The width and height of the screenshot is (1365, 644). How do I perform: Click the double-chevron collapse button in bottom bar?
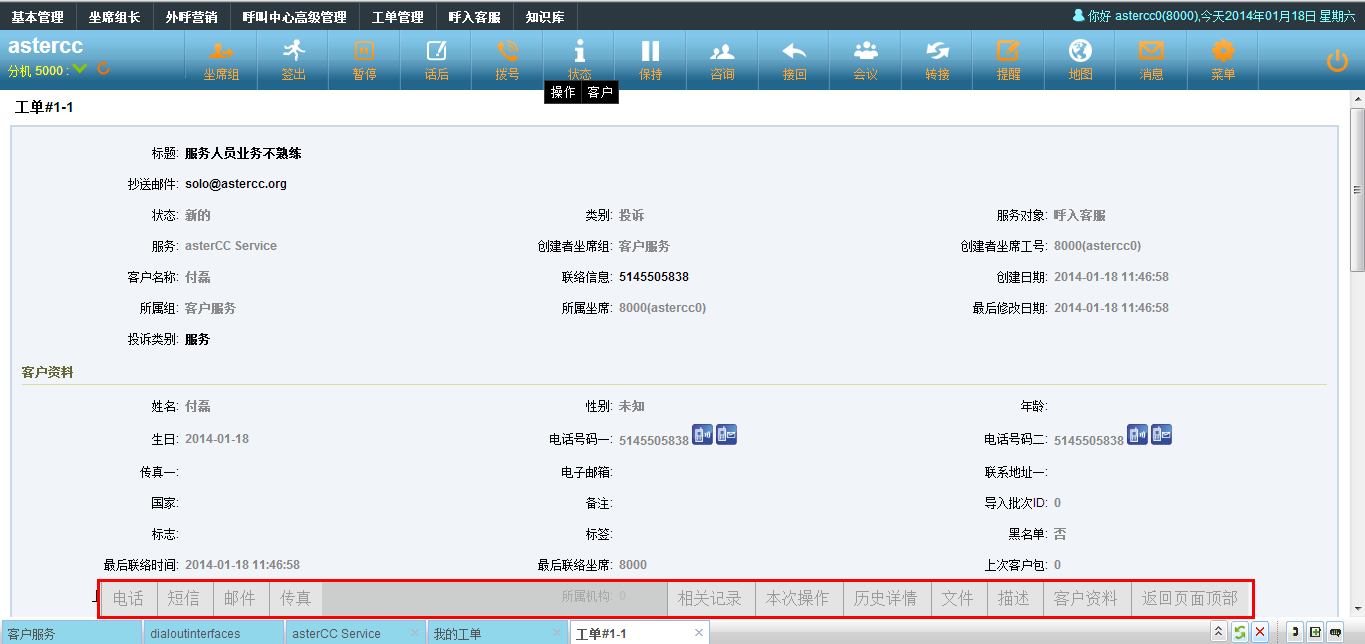coord(1218,632)
